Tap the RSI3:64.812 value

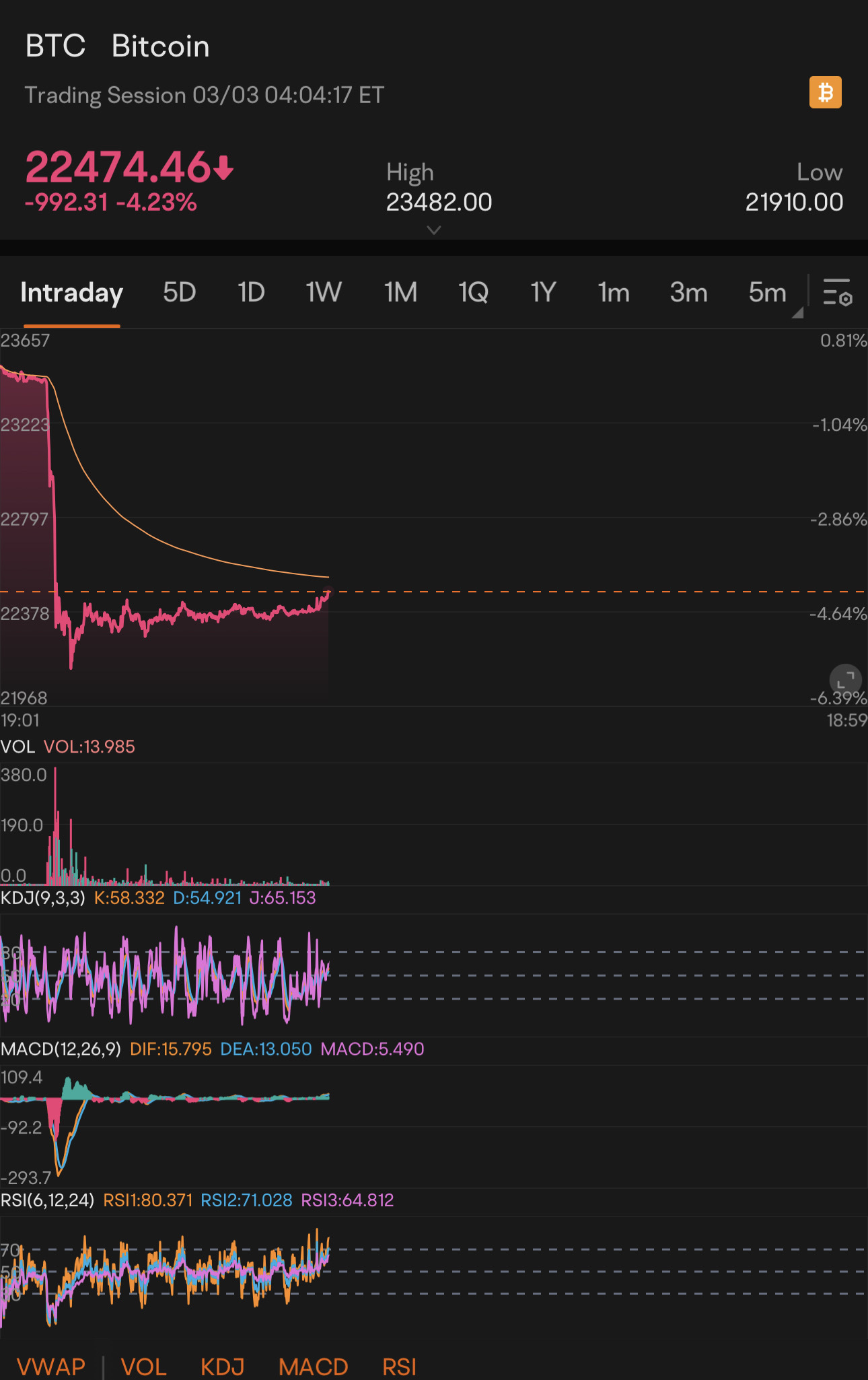point(347,1200)
